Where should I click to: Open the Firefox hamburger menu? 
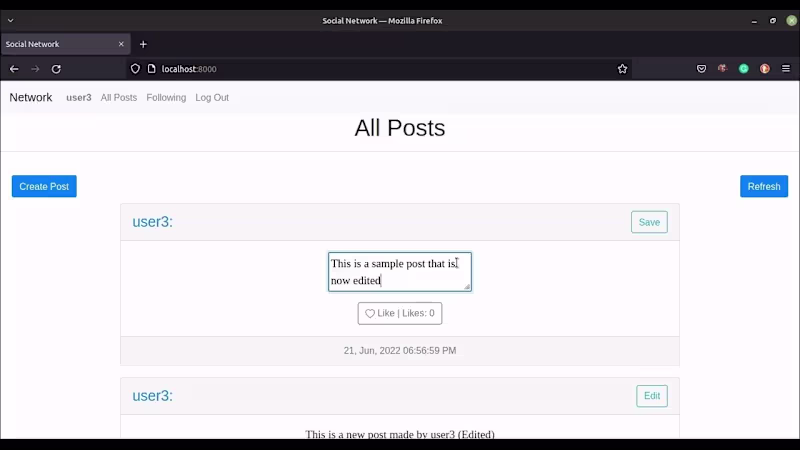point(786,68)
